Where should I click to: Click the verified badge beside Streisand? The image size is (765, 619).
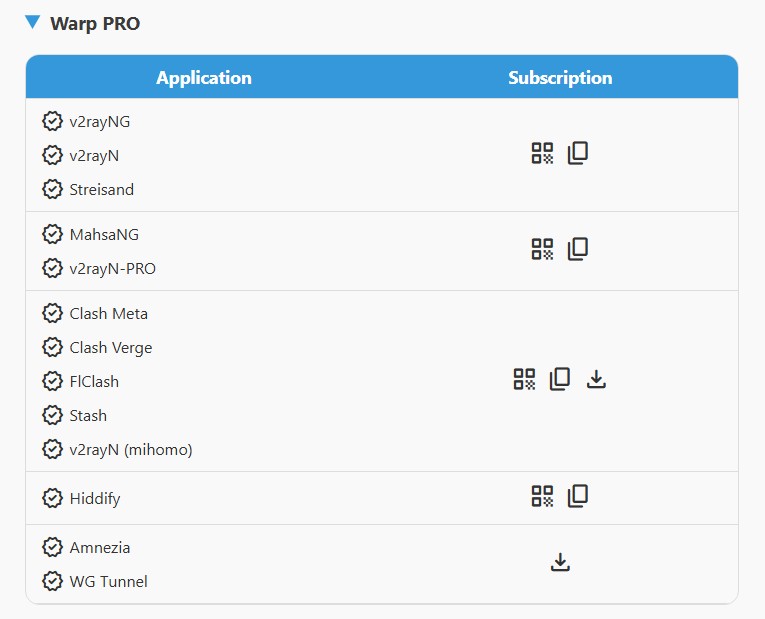[x=52, y=189]
